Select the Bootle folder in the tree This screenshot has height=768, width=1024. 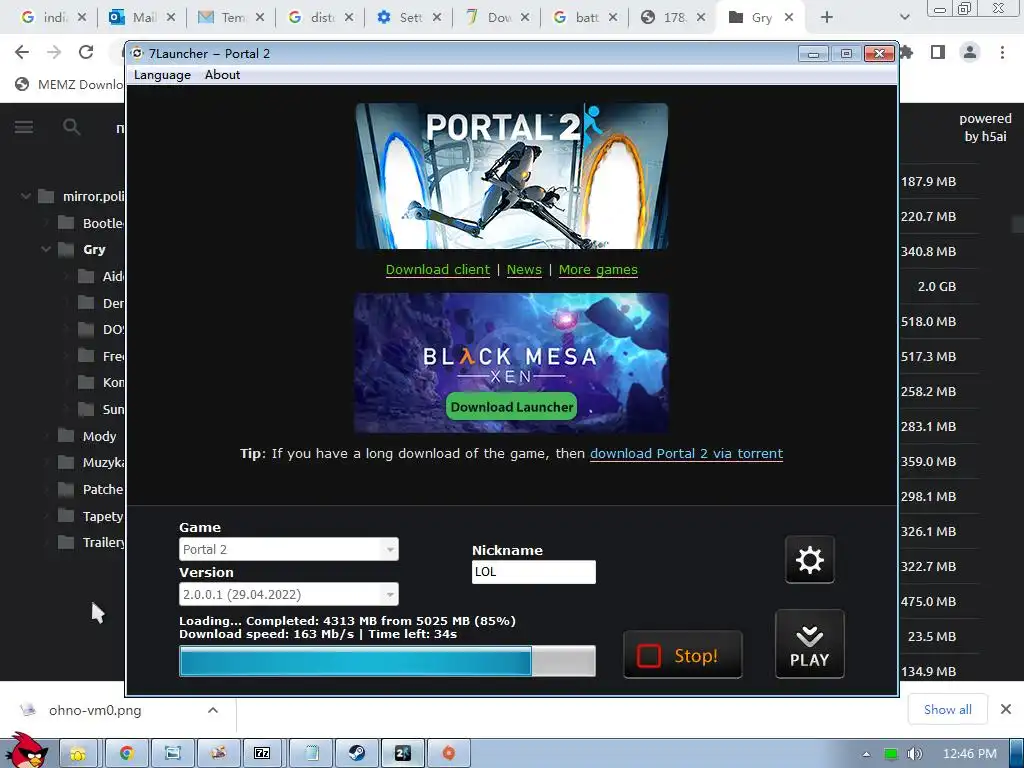[91, 223]
